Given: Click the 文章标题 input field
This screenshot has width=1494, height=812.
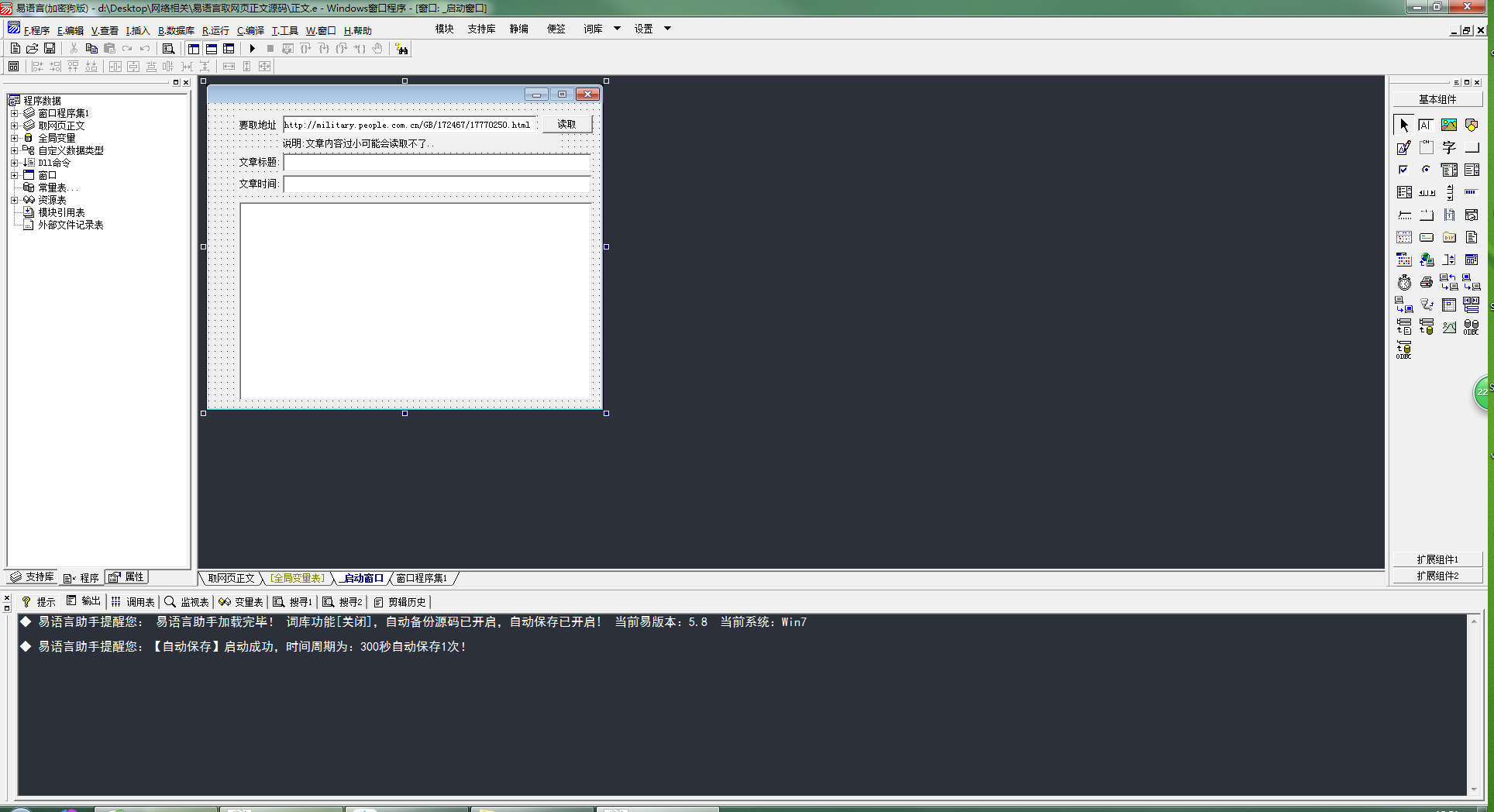Looking at the screenshot, I should pos(437,162).
